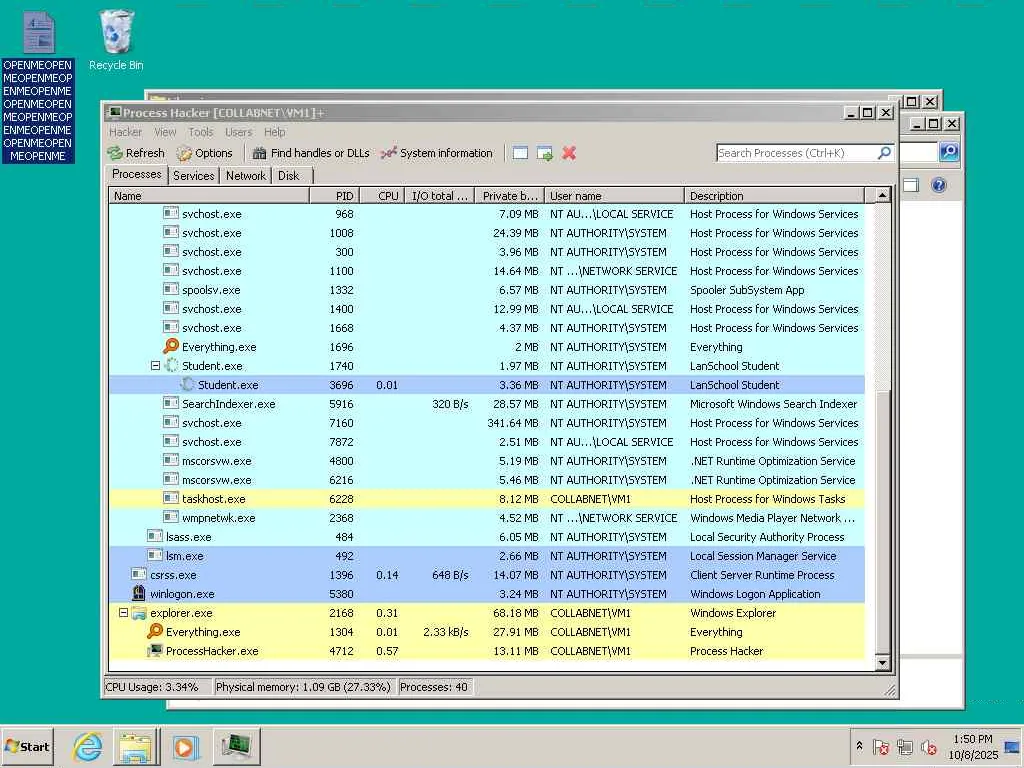Click the spoolsv.exe process icon

pos(171,289)
